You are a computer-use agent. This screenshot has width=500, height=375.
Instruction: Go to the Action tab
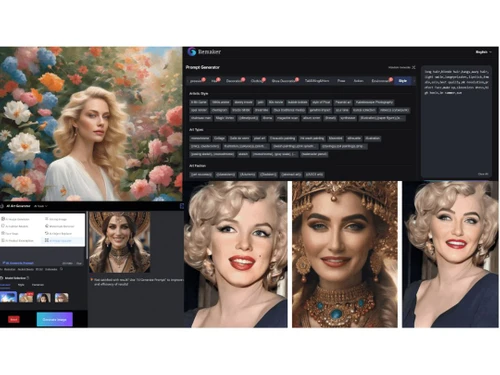358,81
